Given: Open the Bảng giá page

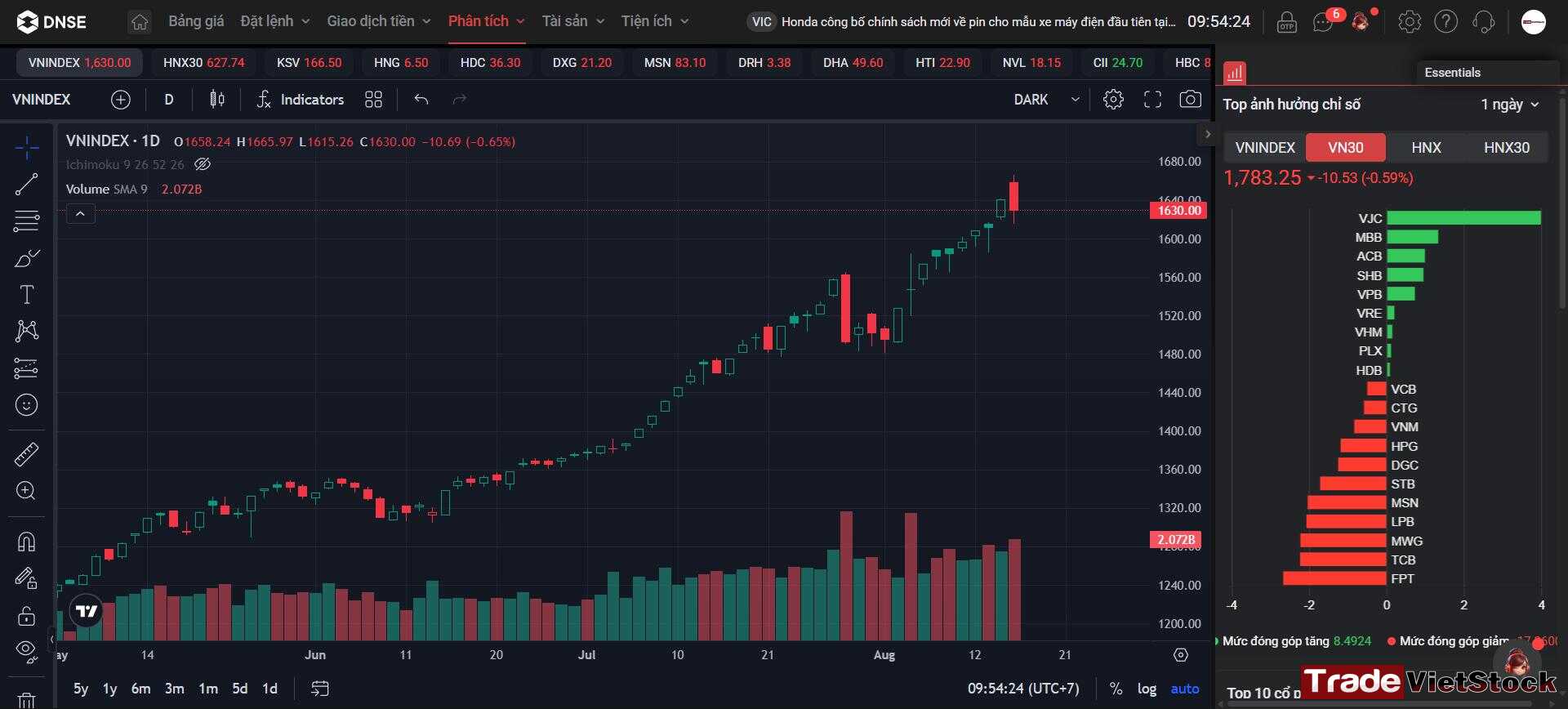Looking at the screenshot, I should pyautogui.click(x=196, y=21).
